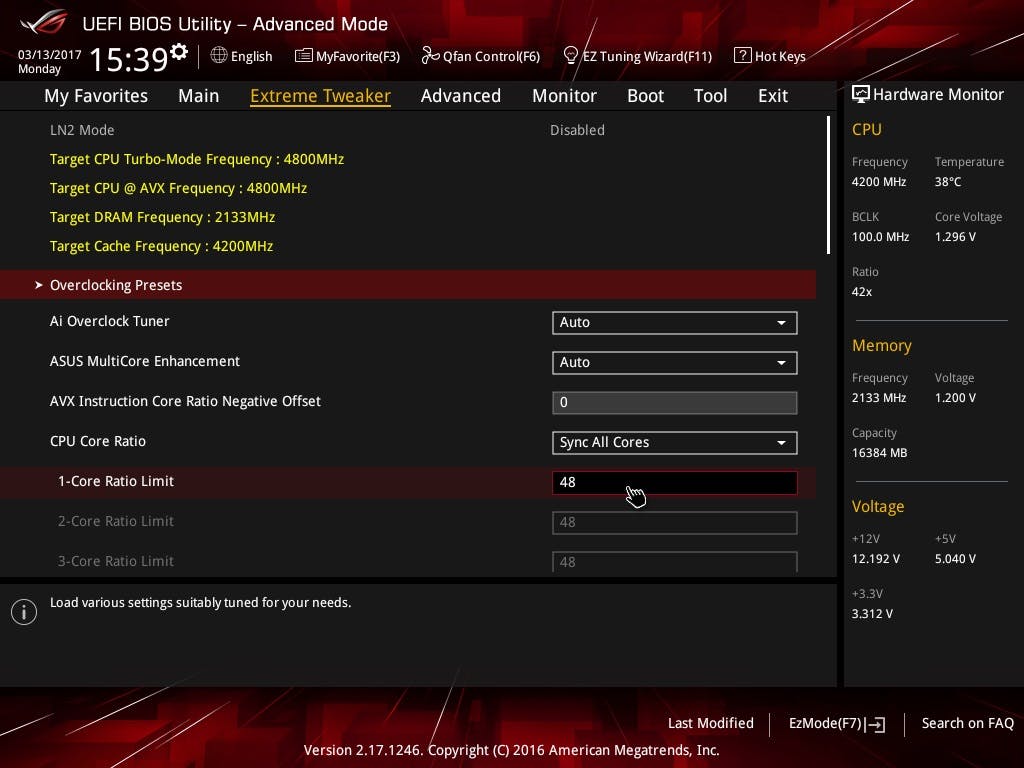Click the info icon in the help area
Image resolution: width=1024 pixels, height=768 pixels.
(24, 611)
